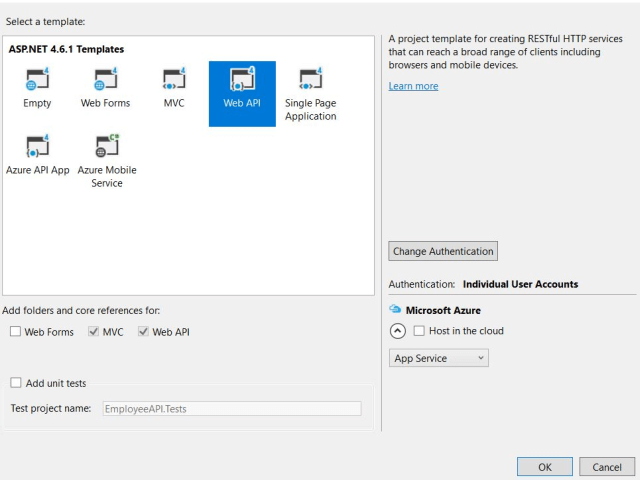Enable Add unit tests checkbox
Image resolution: width=640 pixels, height=480 pixels.
(16, 383)
